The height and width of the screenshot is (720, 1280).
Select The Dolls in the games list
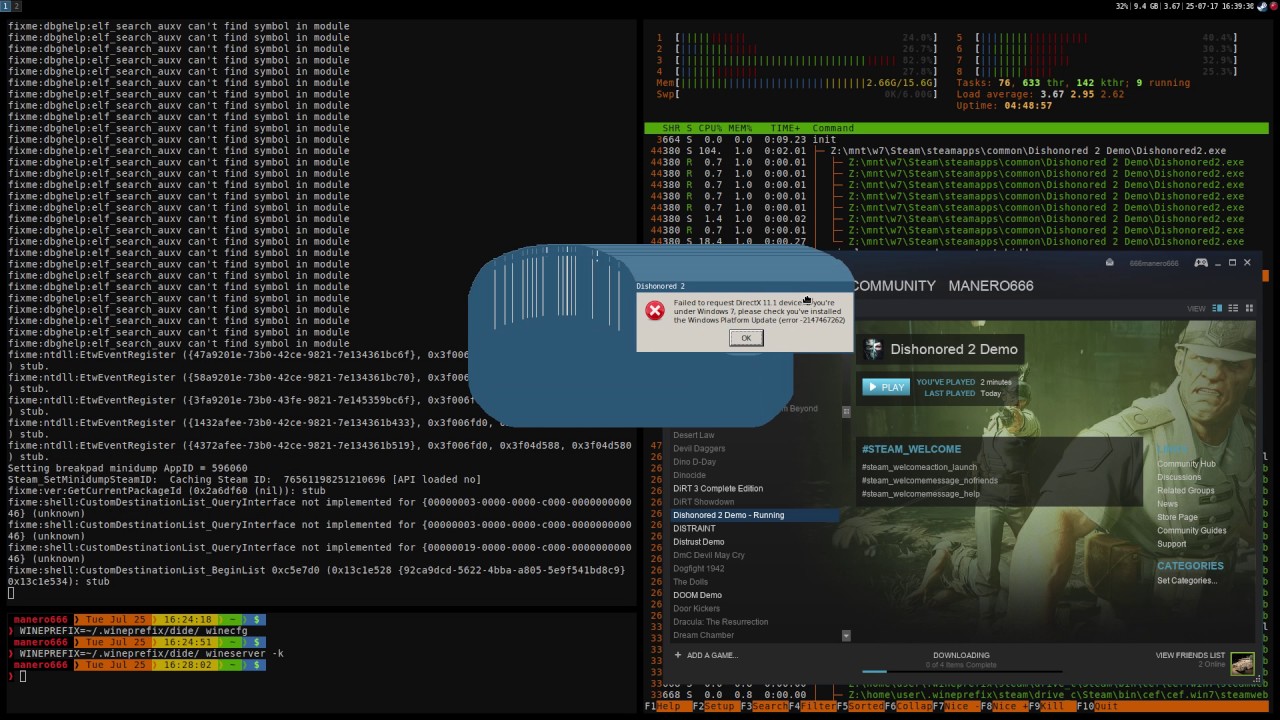point(691,582)
